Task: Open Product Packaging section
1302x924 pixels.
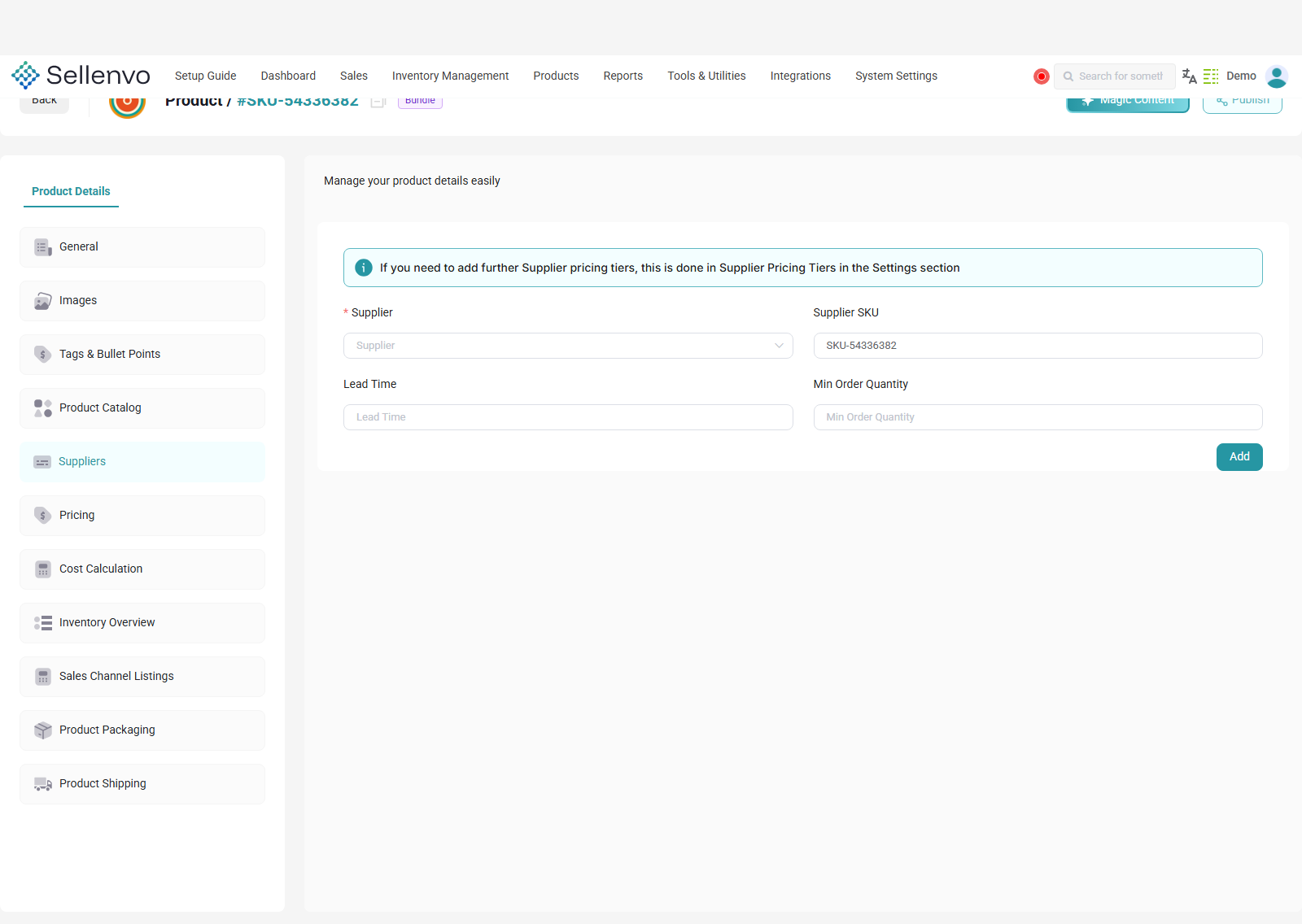Action: tap(142, 730)
